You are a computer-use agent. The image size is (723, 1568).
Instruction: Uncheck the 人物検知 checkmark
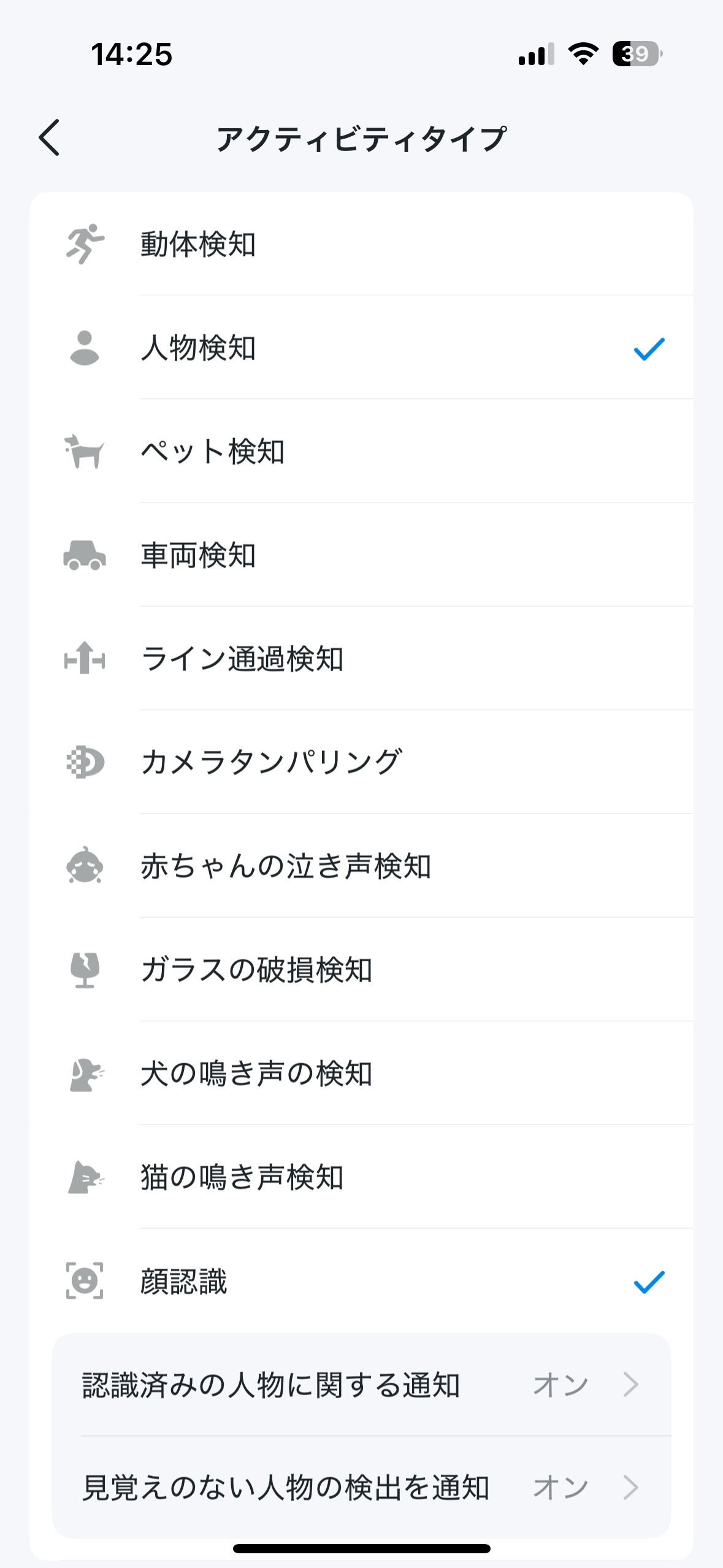click(x=649, y=348)
